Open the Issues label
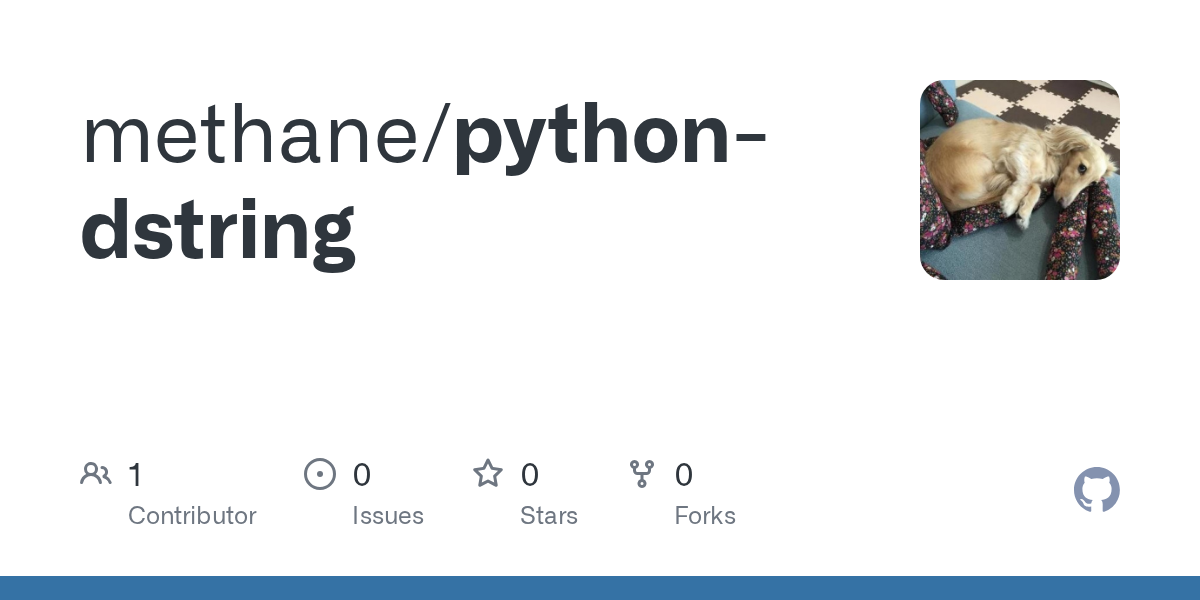 coord(388,516)
